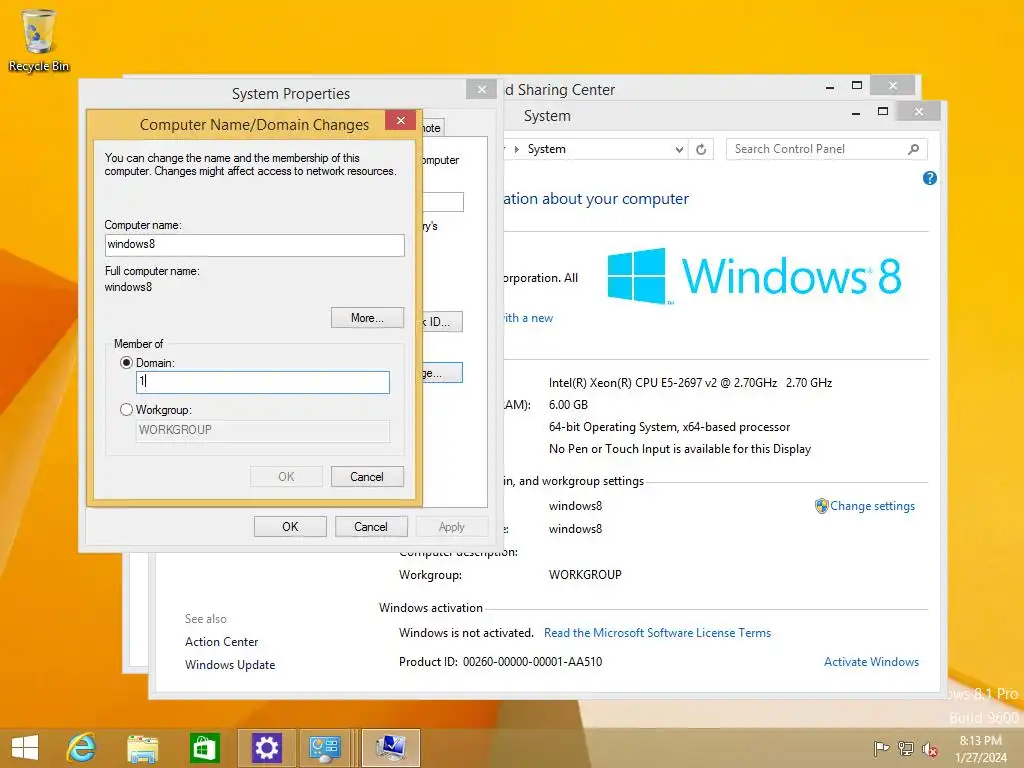This screenshot has width=1024, height=768.
Task: Open the Action Center link under See also
Action: pos(221,642)
